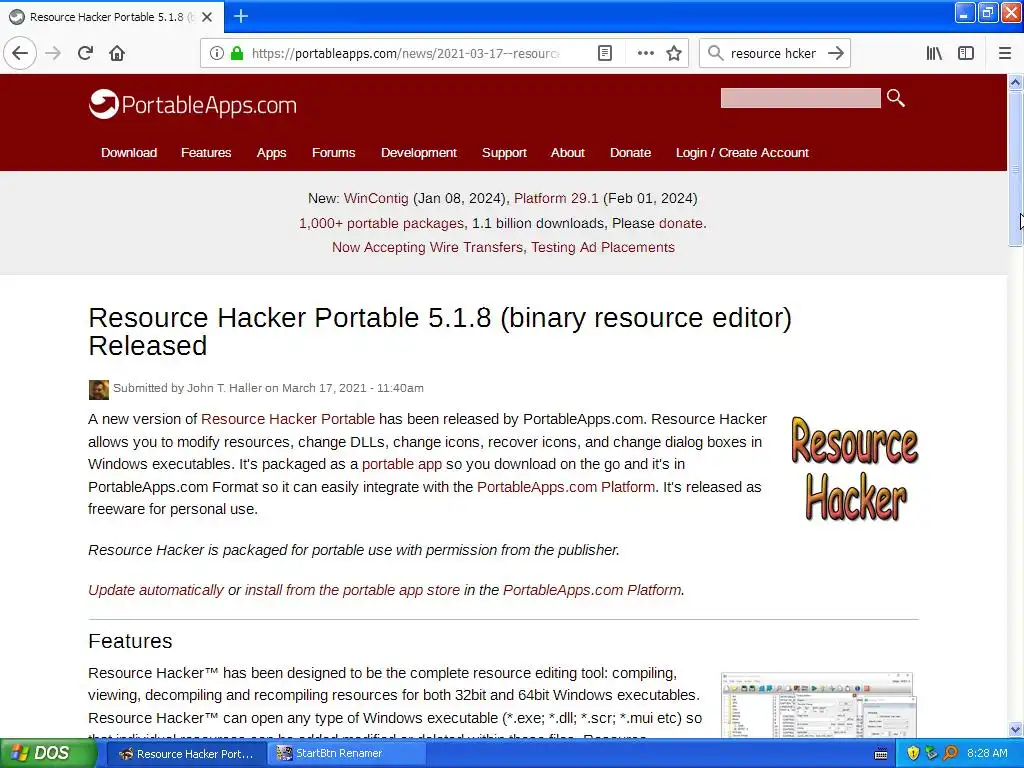Open Testing Ad Placements link
This screenshot has width=1024, height=768.
coord(603,248)
